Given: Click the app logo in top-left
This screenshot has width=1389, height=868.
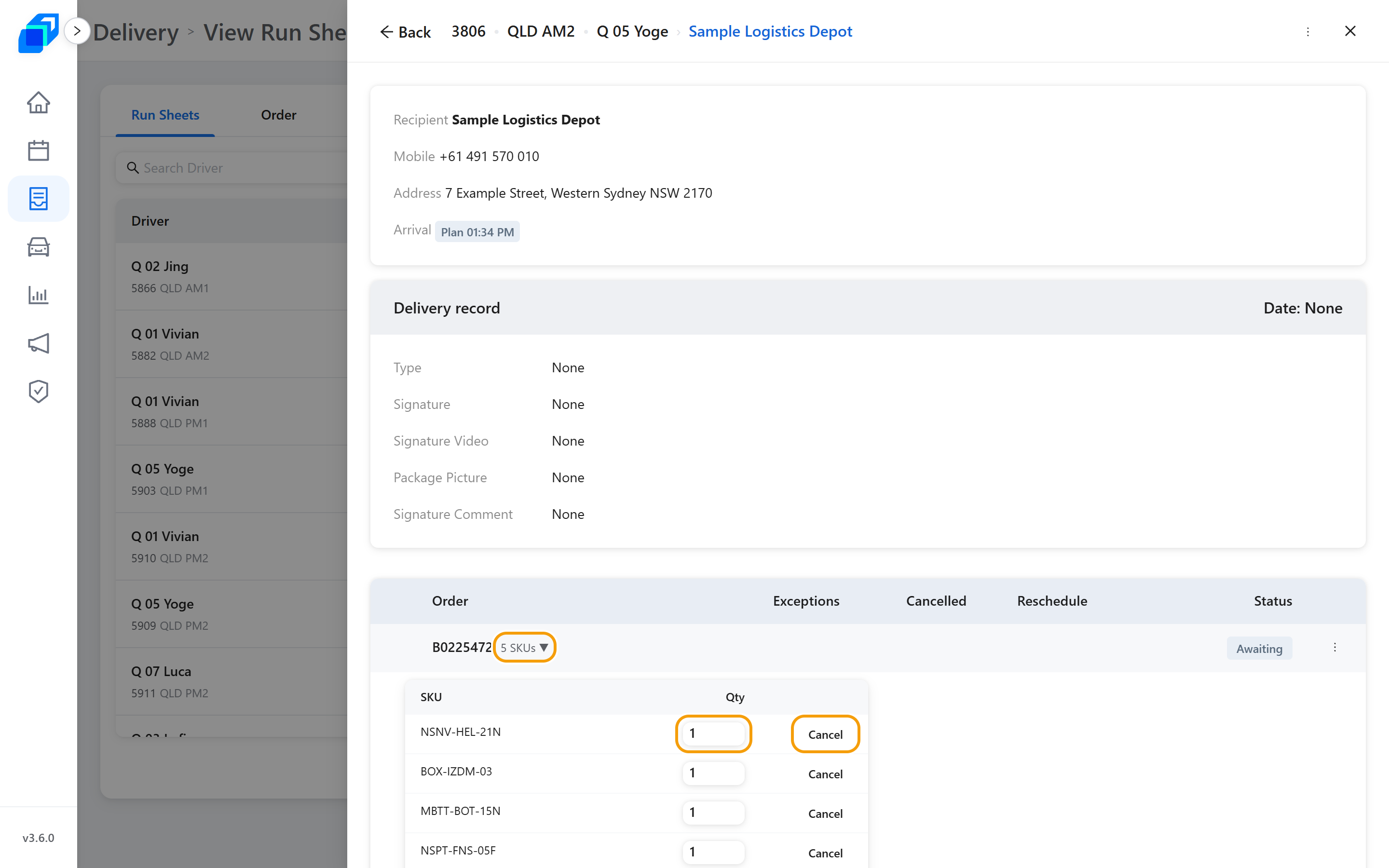Looking at the screenshot, I should tap(39, 33).
